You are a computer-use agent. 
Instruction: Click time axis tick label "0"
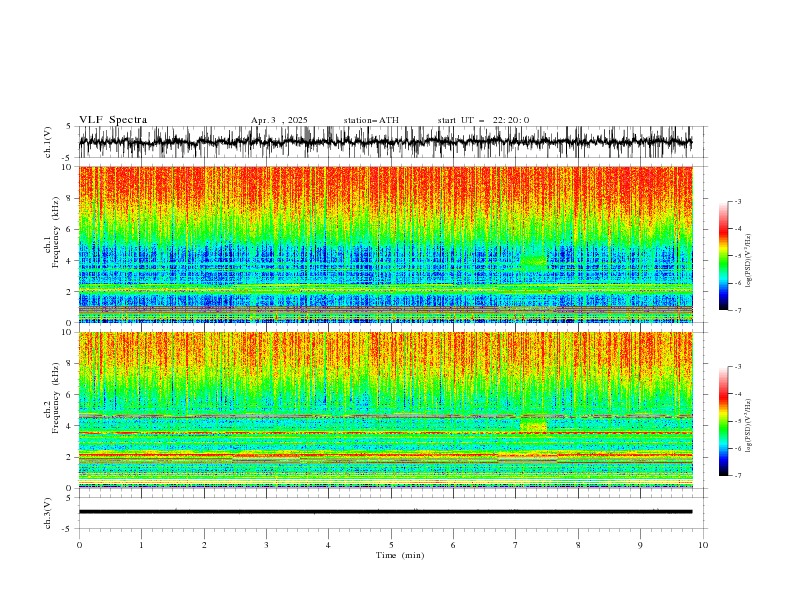pos(79,545)
